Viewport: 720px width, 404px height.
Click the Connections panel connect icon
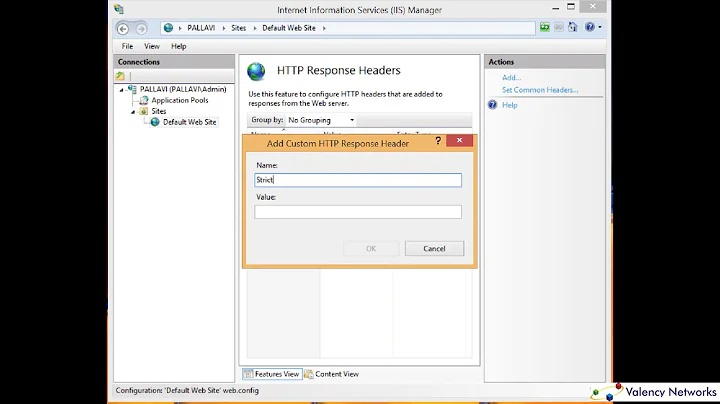click(120, 76)
